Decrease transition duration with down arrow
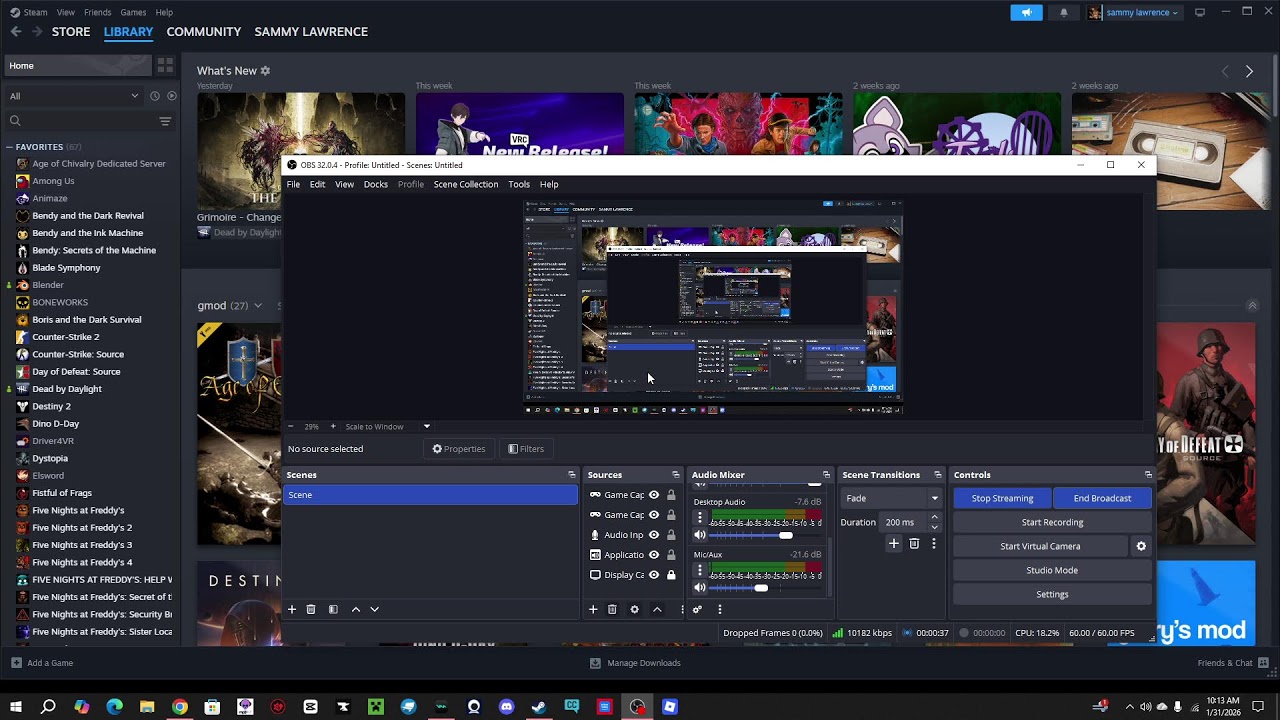Viewport: 1280px width, 720px height. point(934,527)
